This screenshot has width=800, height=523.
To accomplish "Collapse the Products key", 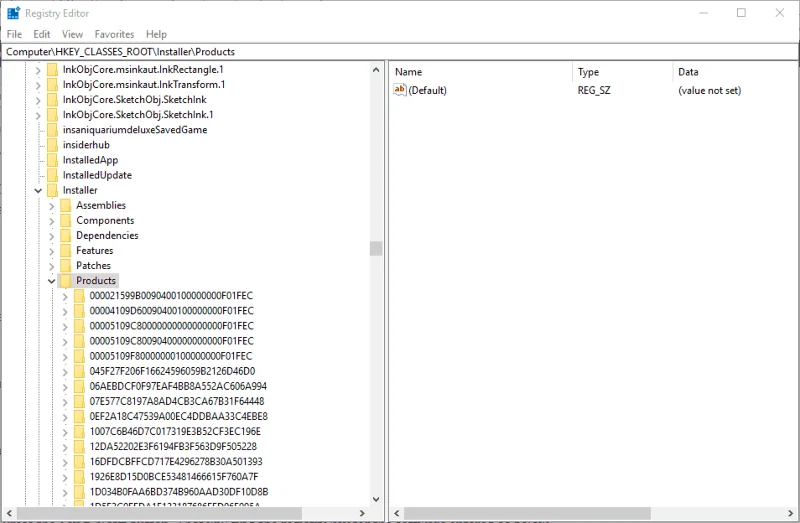I will 52,281.
